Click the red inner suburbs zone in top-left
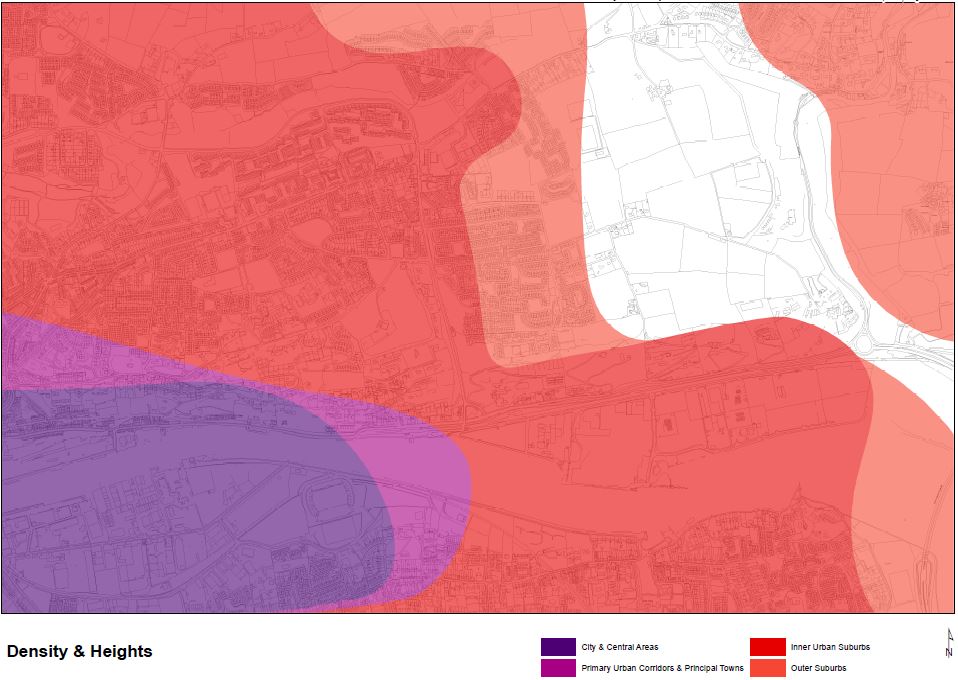 tap(150, 150)
